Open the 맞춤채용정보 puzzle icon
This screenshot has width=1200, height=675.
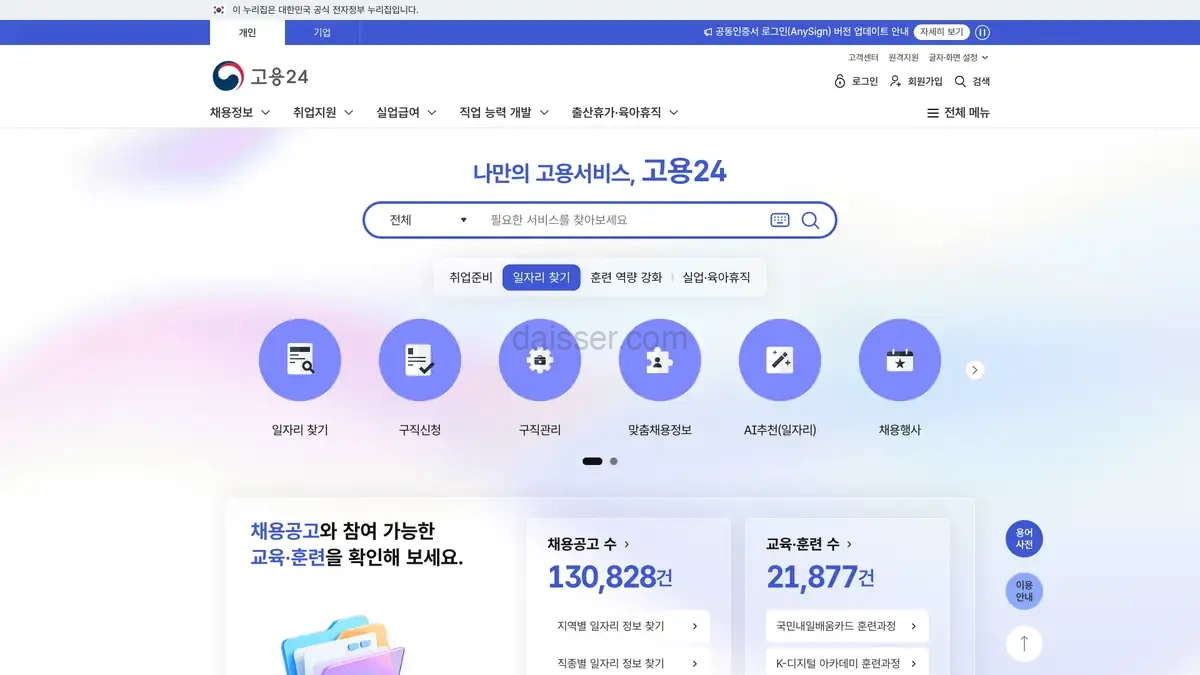coord(660,360)
